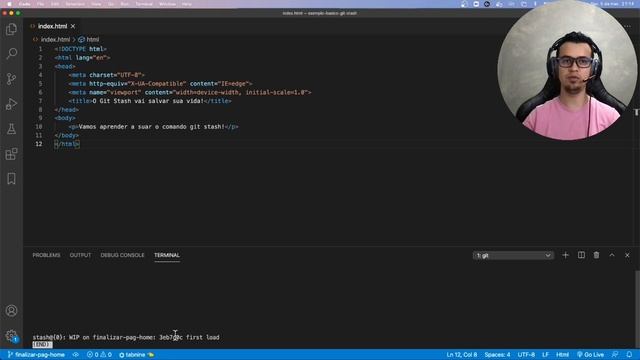Screen dimensions: 640x360
Task: Switch to the OUTPUT panel tab
Action: tap(80, 255)
